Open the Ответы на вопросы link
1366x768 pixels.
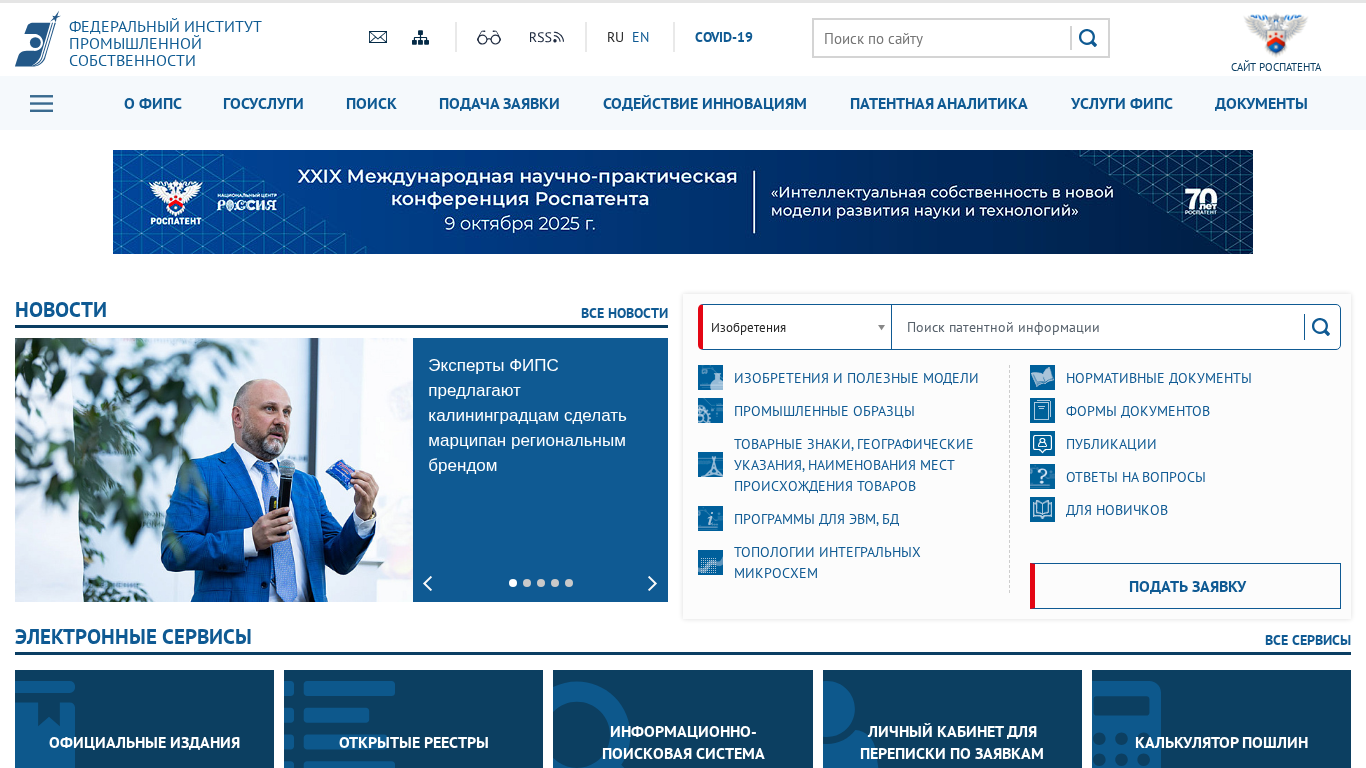point(1136,477)
